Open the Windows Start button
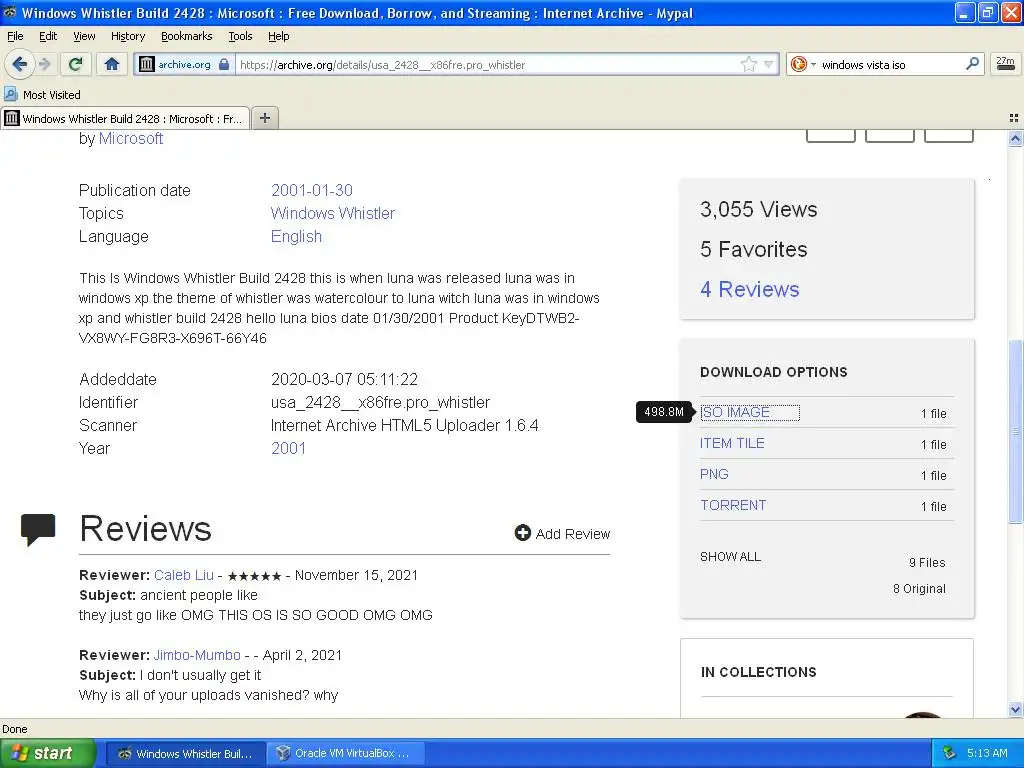This screenshot has height=768, width=1024. point(48,753)
